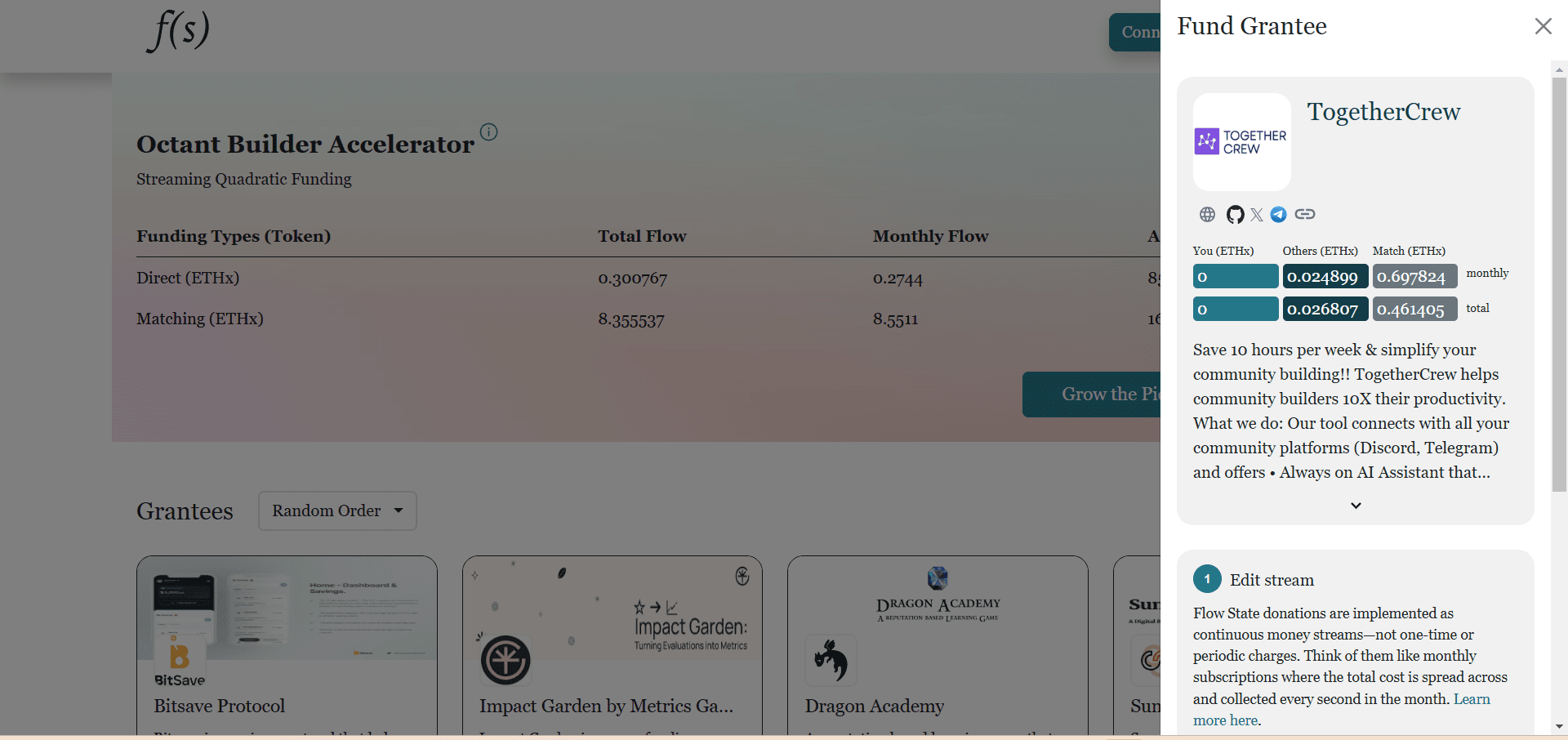Click Streaming Quadratic Funding subtitle
The image size is (1568, 740).
[x=244, y=179]
